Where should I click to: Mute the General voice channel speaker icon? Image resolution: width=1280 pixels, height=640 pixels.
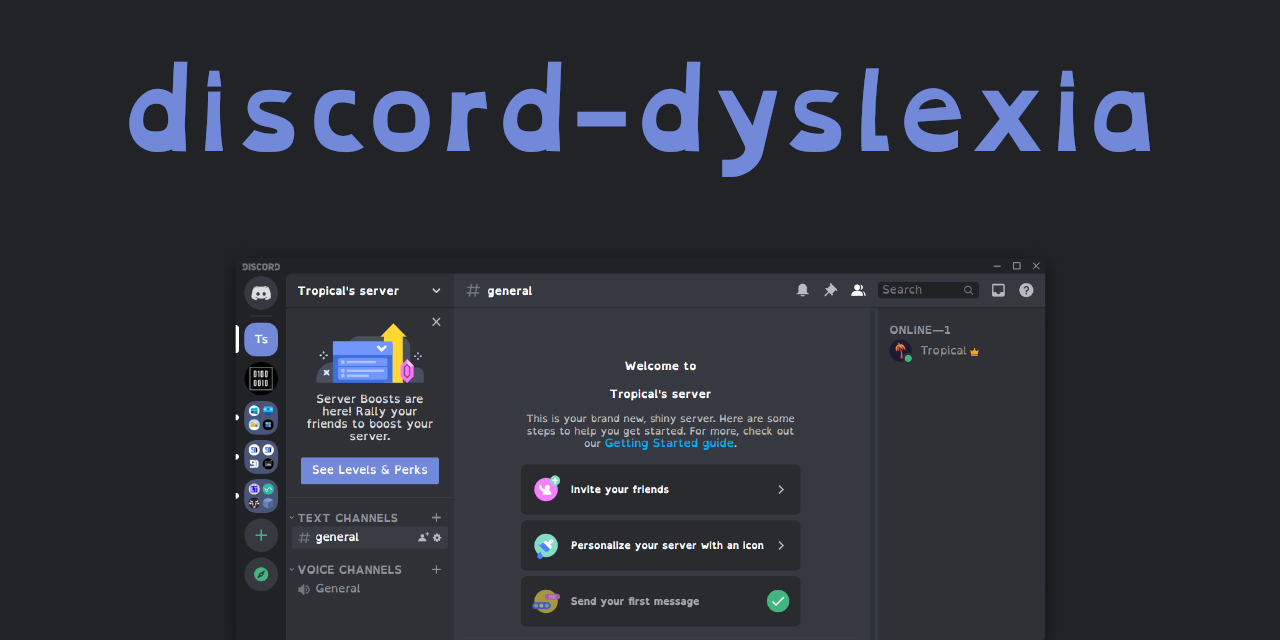pyautogui.click(x=303, y=588)
